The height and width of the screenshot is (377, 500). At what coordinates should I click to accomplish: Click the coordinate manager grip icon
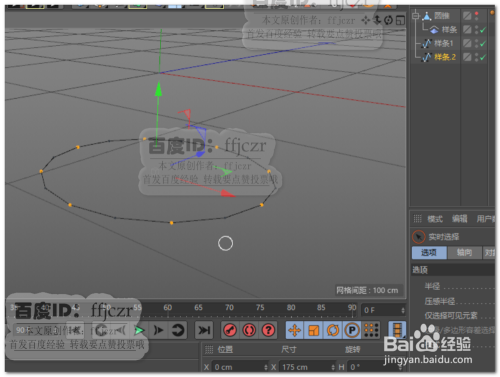click(x=209, y=350)
